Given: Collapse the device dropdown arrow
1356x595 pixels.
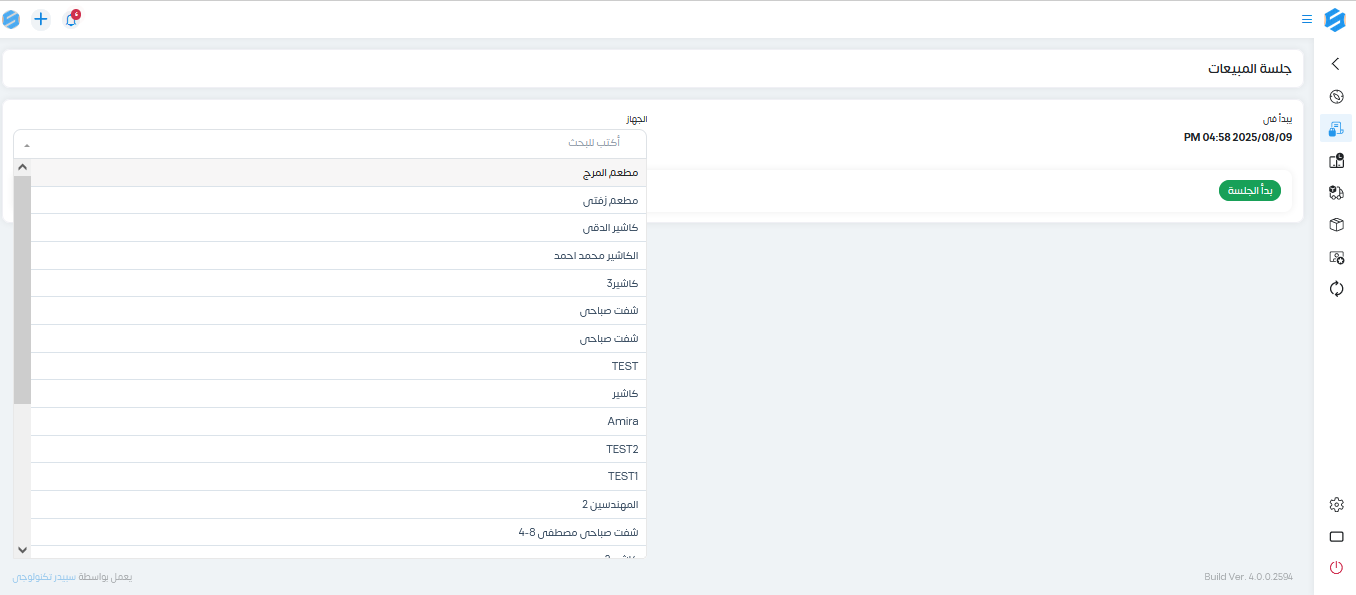Looking at the screenshot, I should point(27,144).
